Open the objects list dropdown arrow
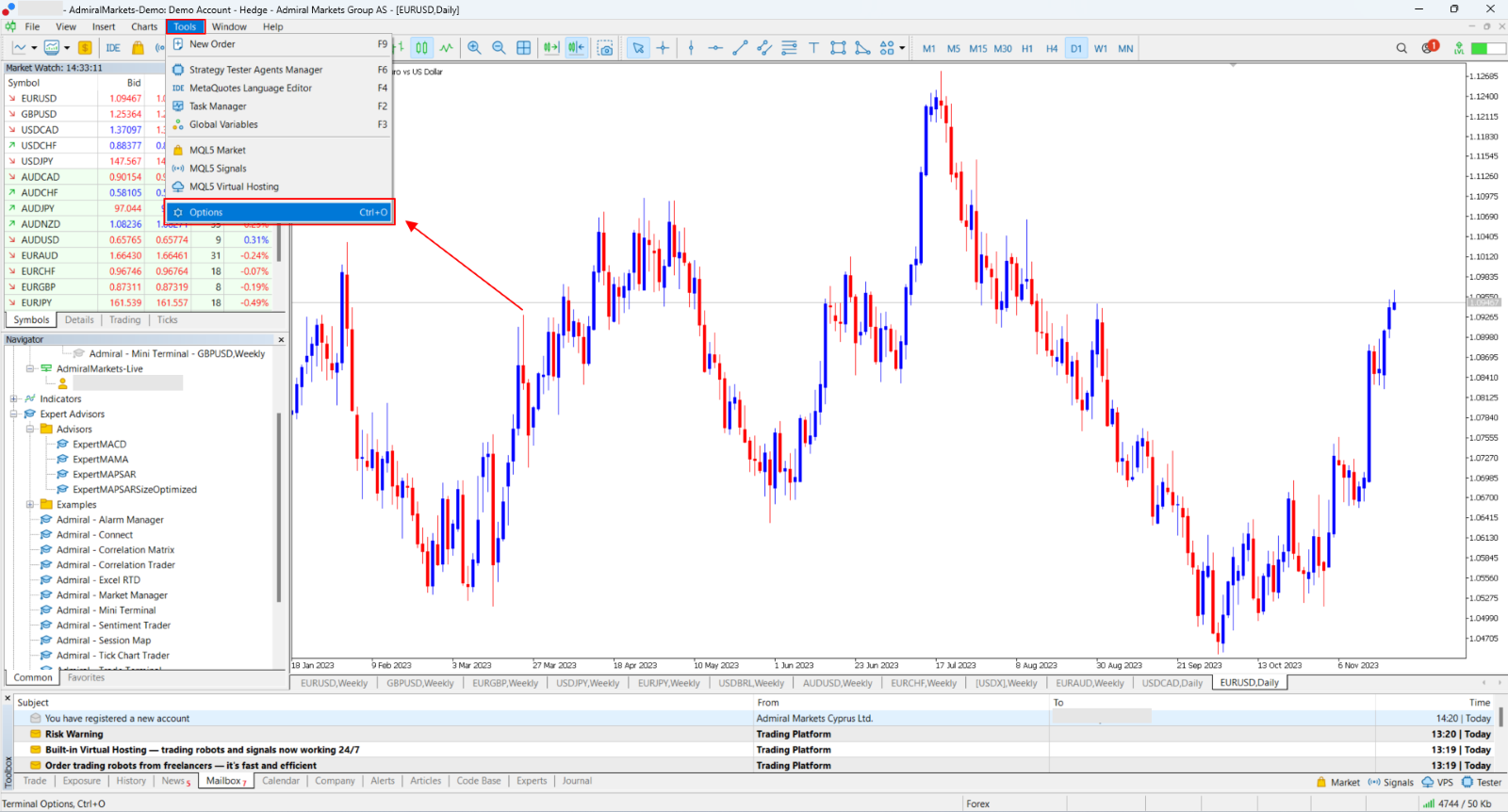1508x812 pixels. click(902, 48)
